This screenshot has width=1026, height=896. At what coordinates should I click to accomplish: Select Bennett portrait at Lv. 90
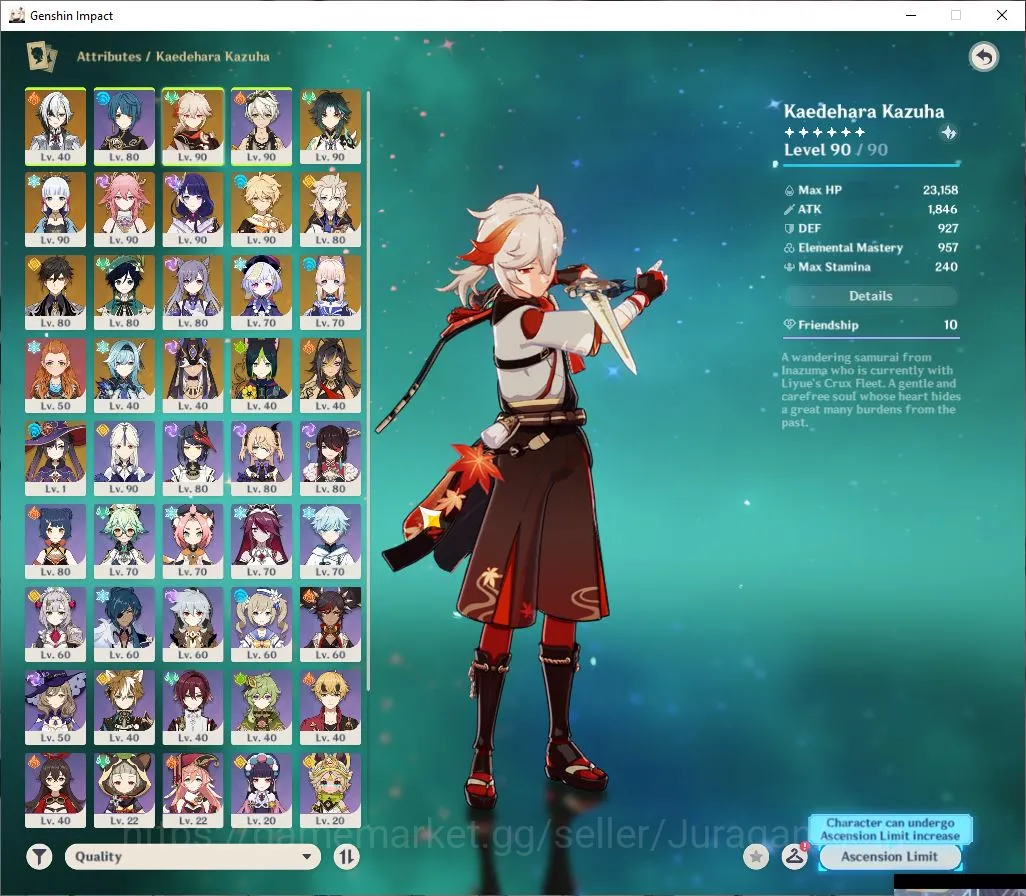262,126
